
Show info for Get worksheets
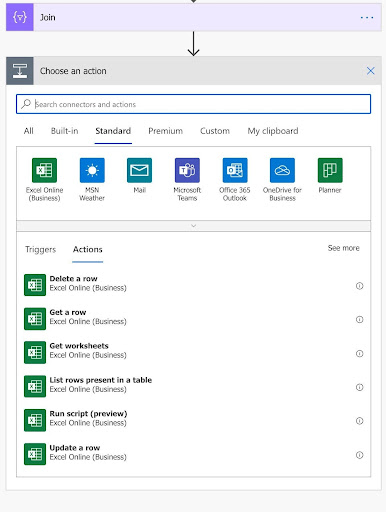tap(359, 353)
